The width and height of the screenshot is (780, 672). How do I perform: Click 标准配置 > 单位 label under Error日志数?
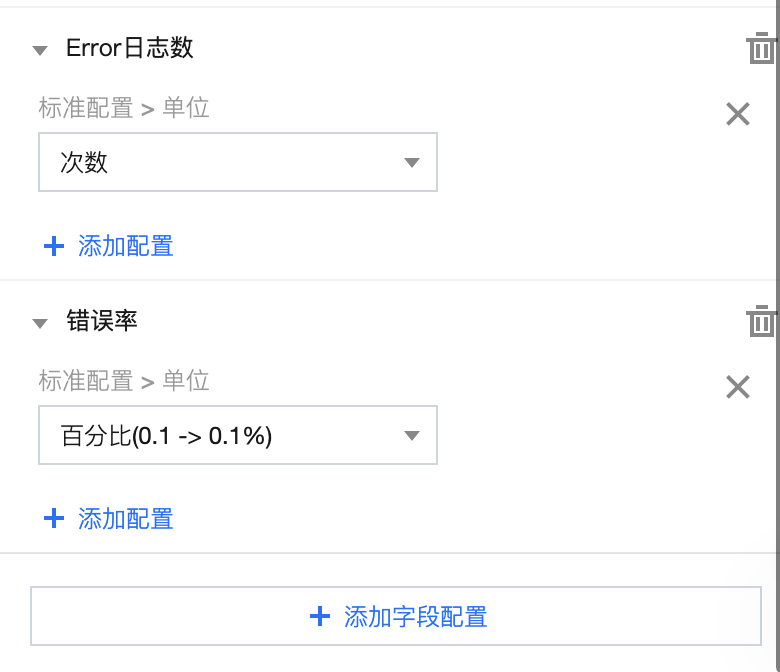click(124, 108)
